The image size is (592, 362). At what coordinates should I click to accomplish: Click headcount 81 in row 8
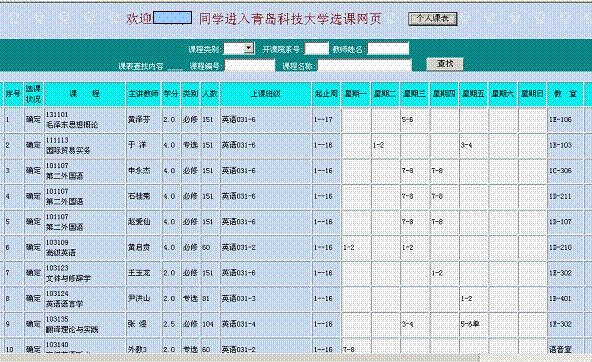click(206, 299)
